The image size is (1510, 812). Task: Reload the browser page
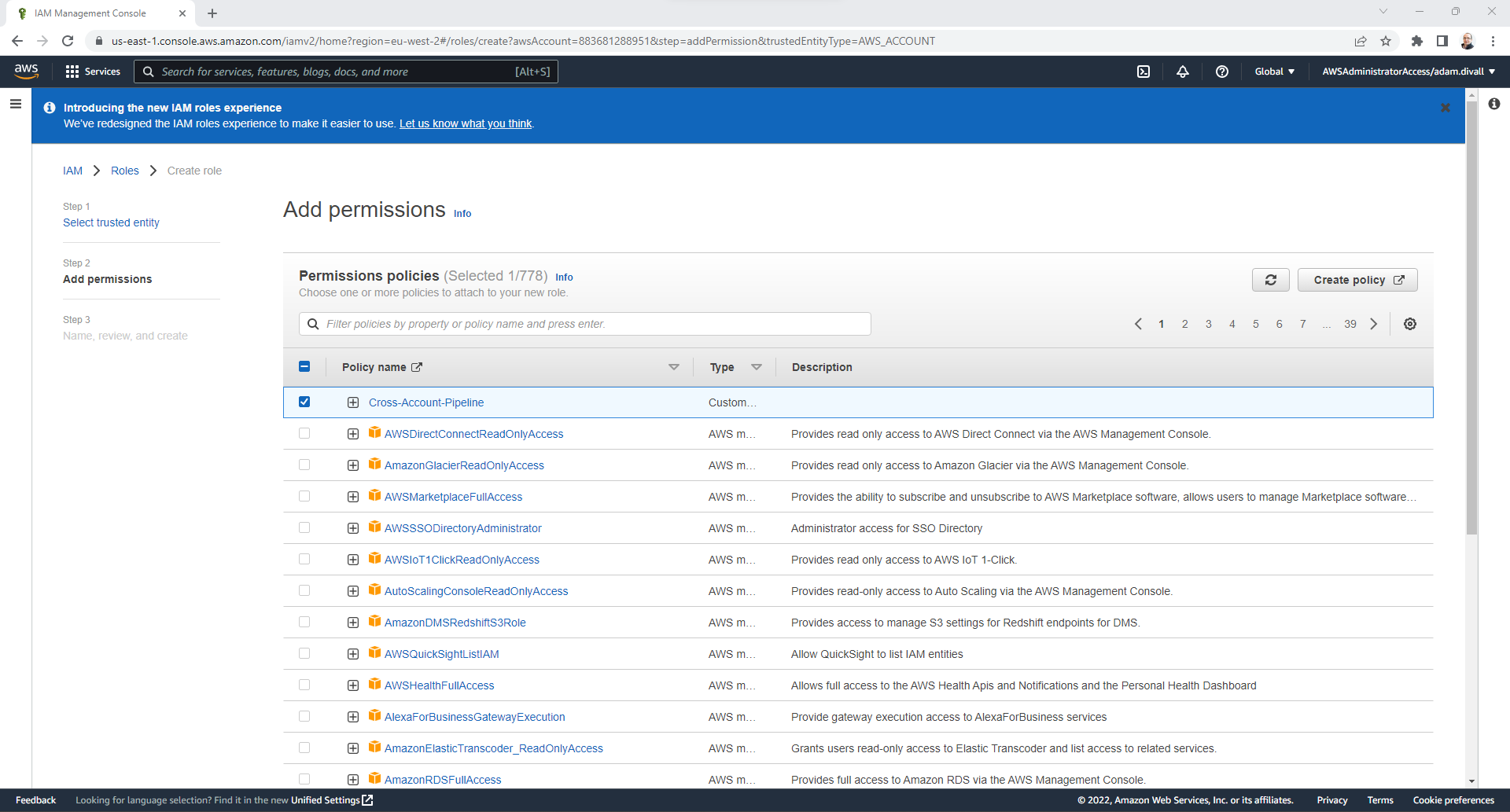68,41
